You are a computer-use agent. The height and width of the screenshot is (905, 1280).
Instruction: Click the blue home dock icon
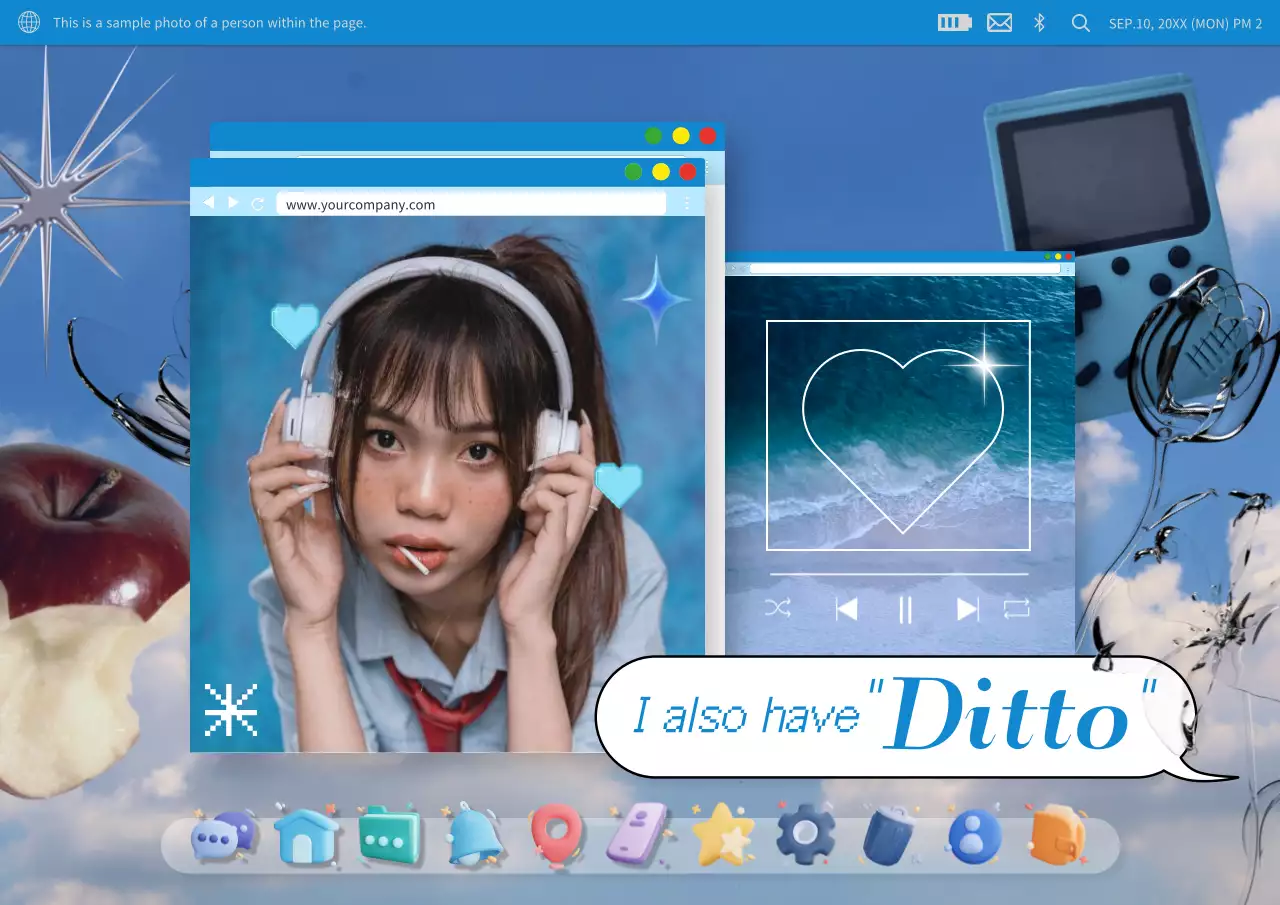(306, 835)
